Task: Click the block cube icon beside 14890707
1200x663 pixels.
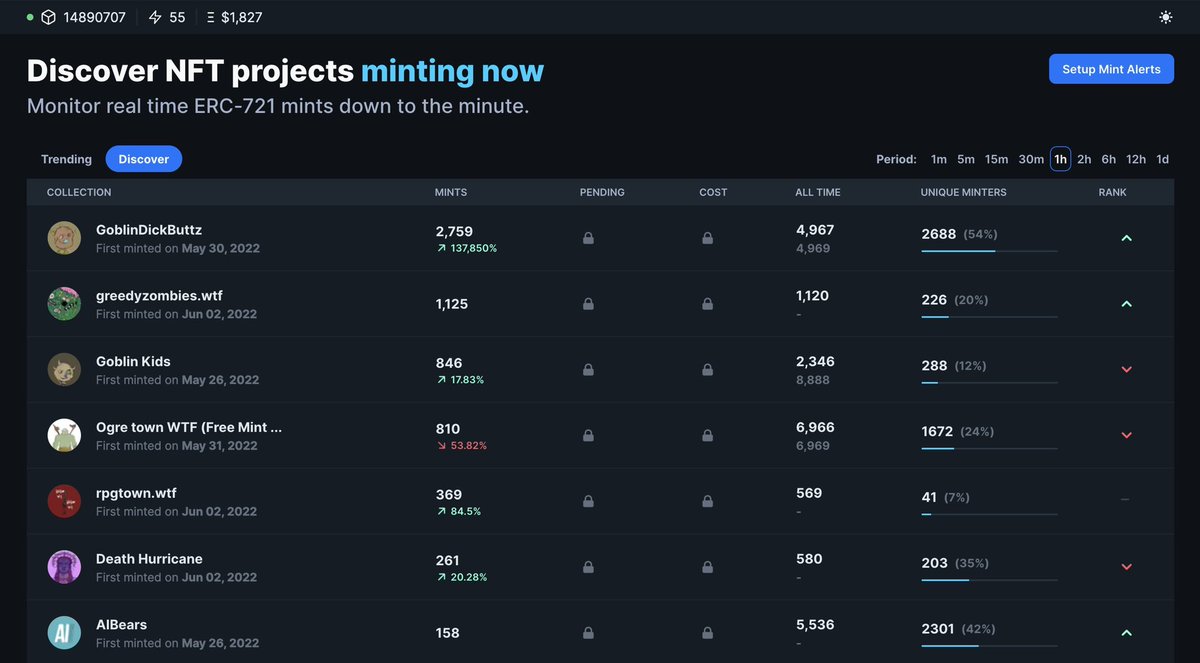Action: [x=48, y=17]
